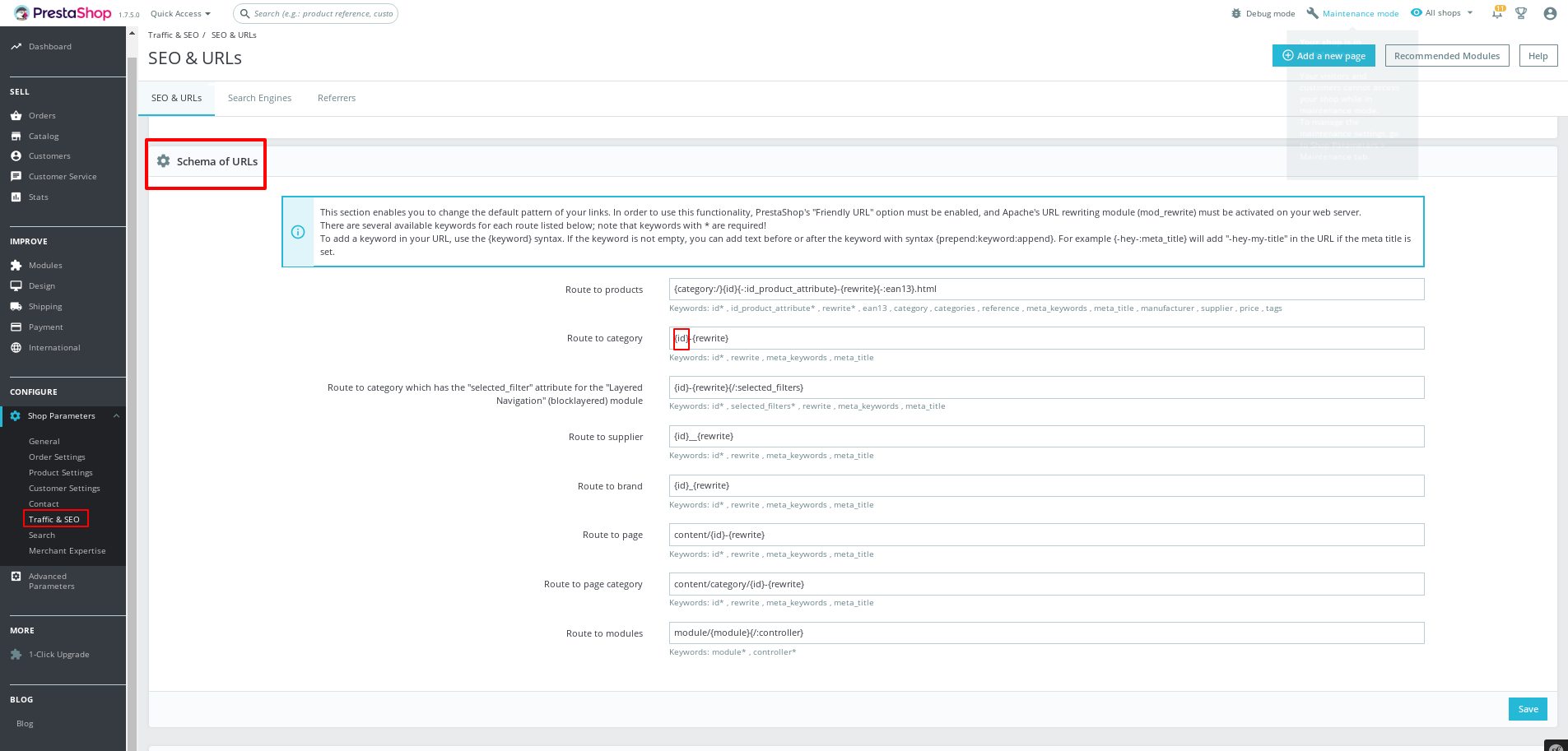
Task: Switch to the Search Engines tab
Action: [x=259, y=98]
